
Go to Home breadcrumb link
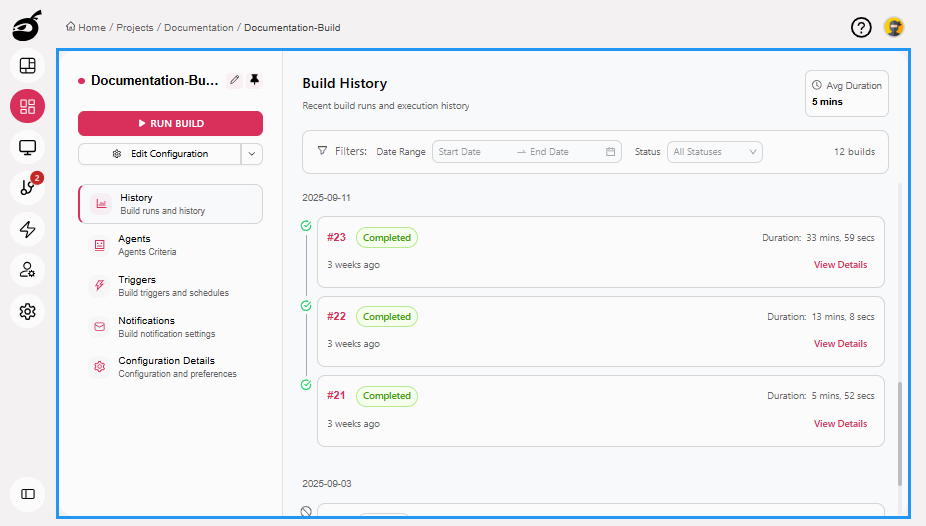[x=92, y=28]
